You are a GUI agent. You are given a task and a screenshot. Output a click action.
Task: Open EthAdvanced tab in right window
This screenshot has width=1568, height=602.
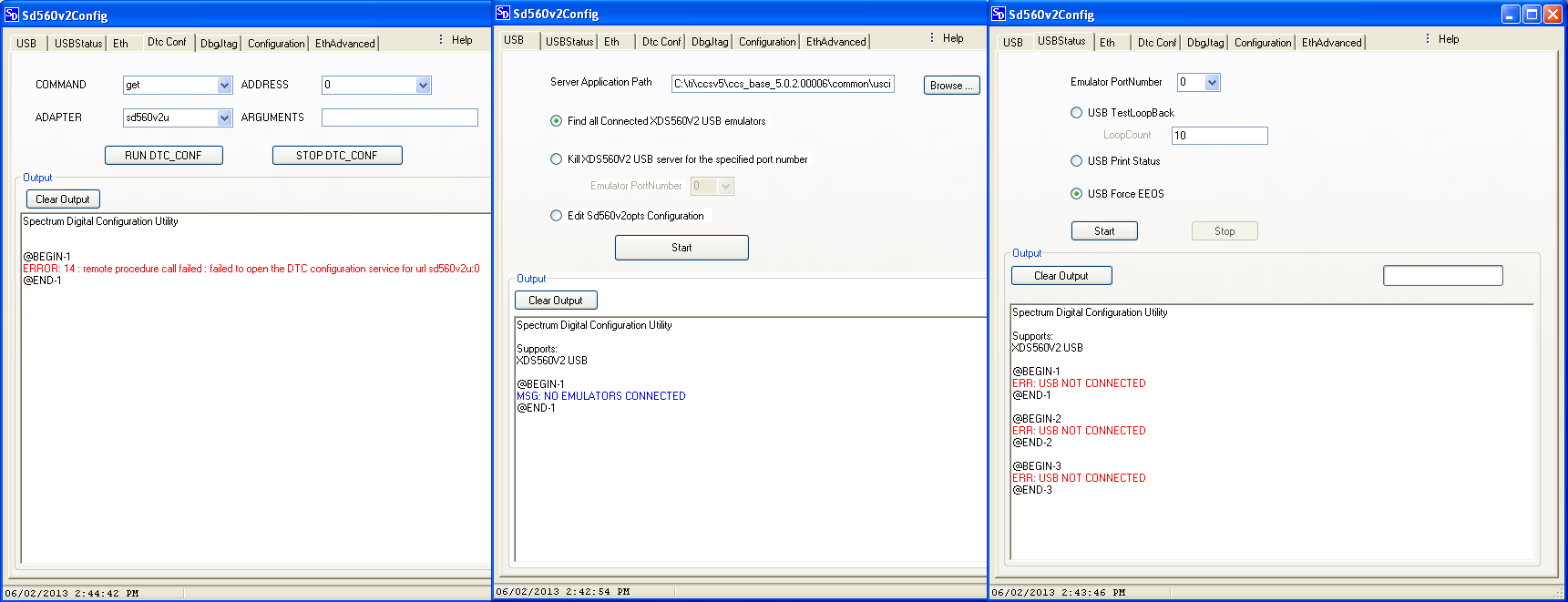pos(1332,43)
